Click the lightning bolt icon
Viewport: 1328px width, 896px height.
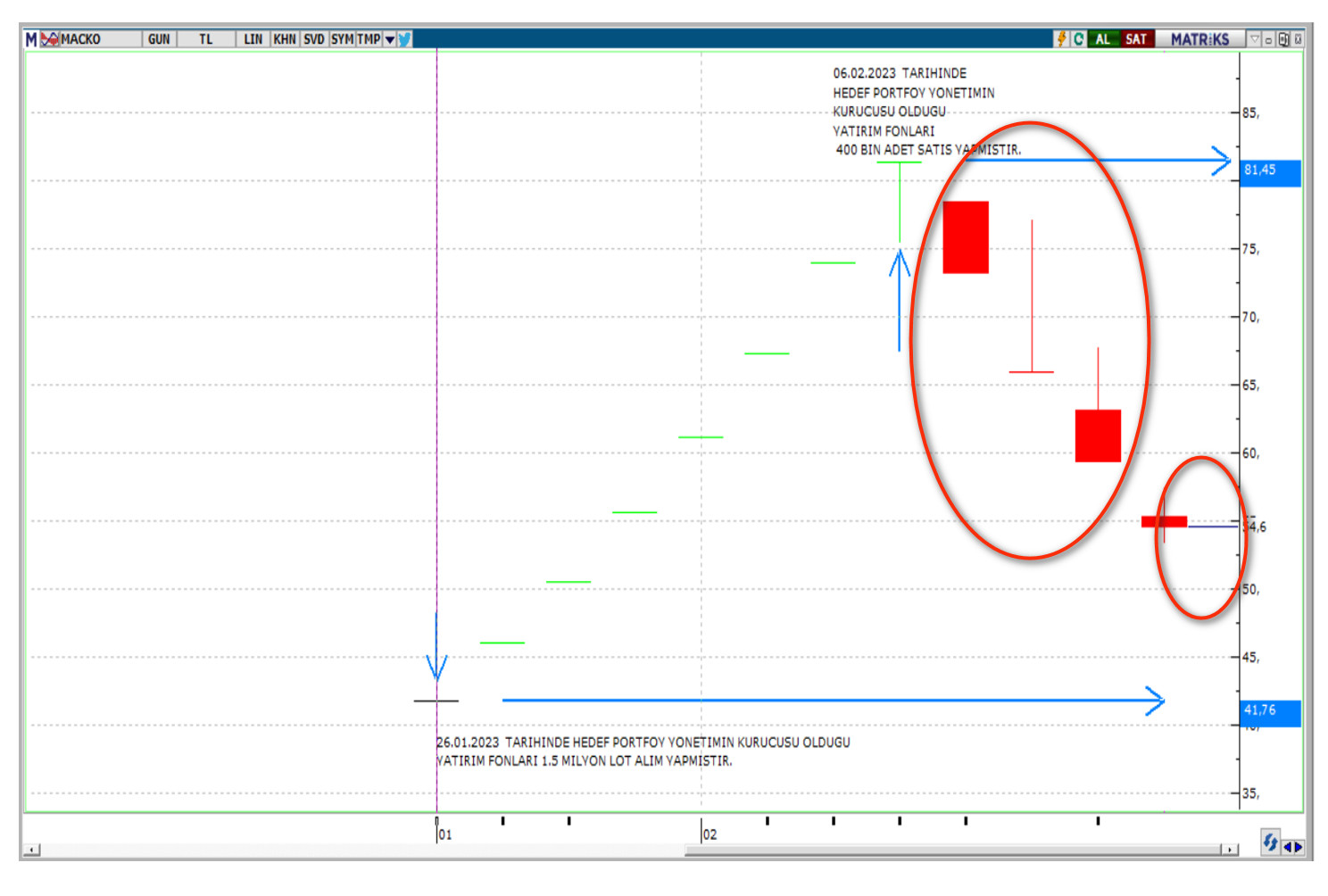click(1062, 39)
